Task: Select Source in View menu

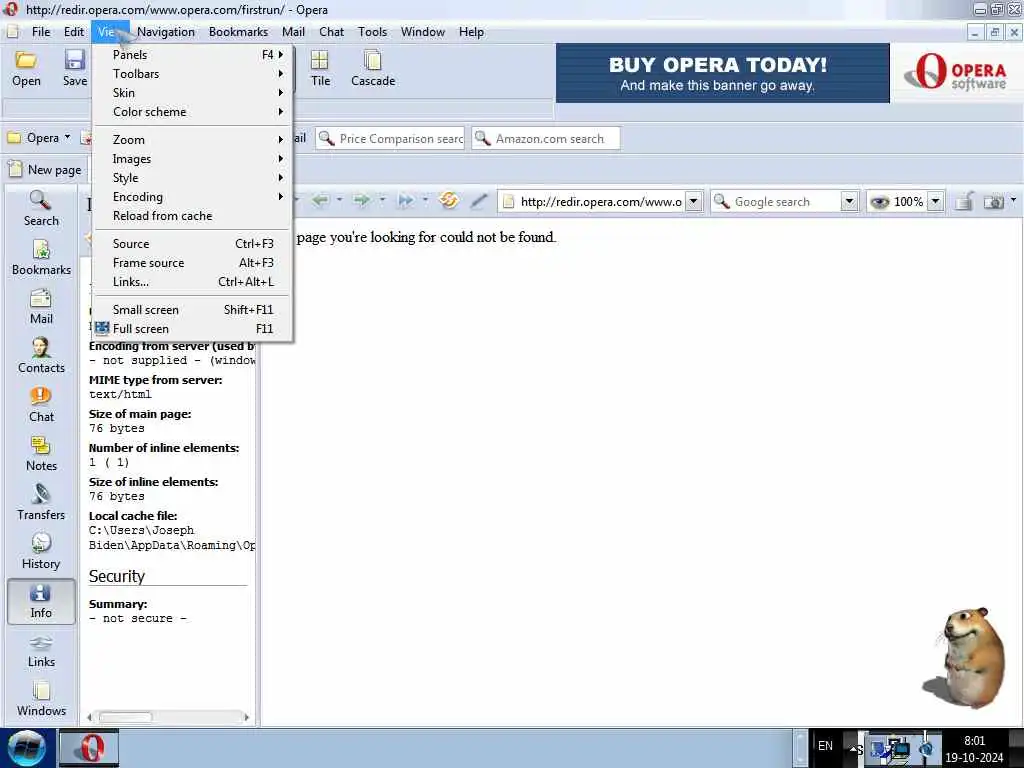Action: point(194,244)
